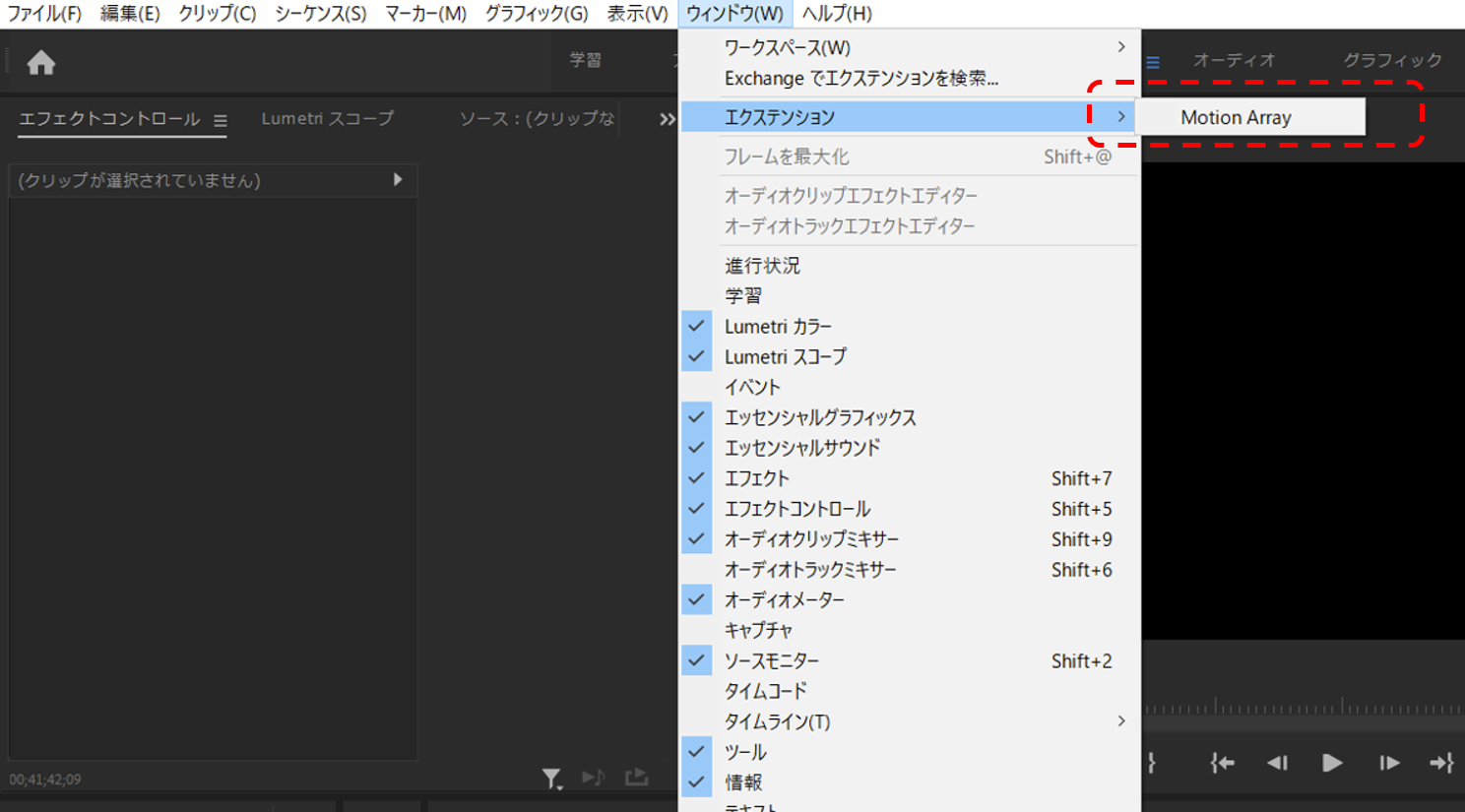The height and width of the screenshot is (812, 1465).
Task: Click the Export Frame icon
Action: (x=635, y=777)
